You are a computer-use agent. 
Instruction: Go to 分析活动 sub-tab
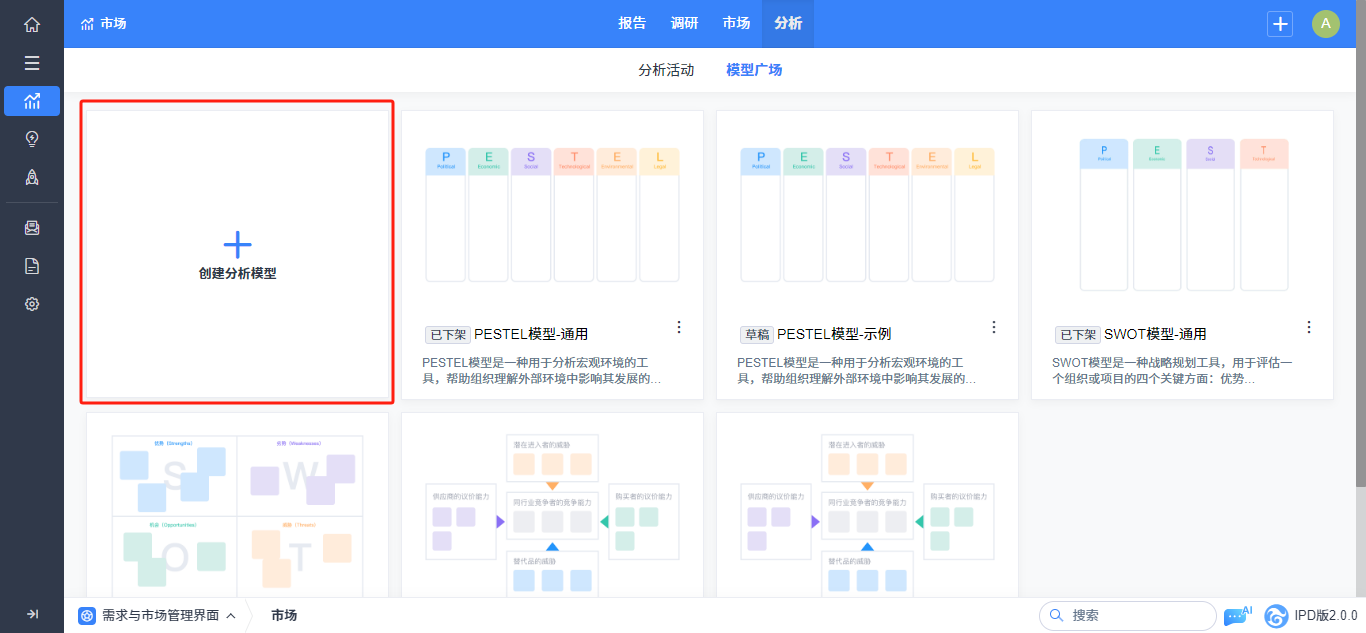(x=666, y=70)
